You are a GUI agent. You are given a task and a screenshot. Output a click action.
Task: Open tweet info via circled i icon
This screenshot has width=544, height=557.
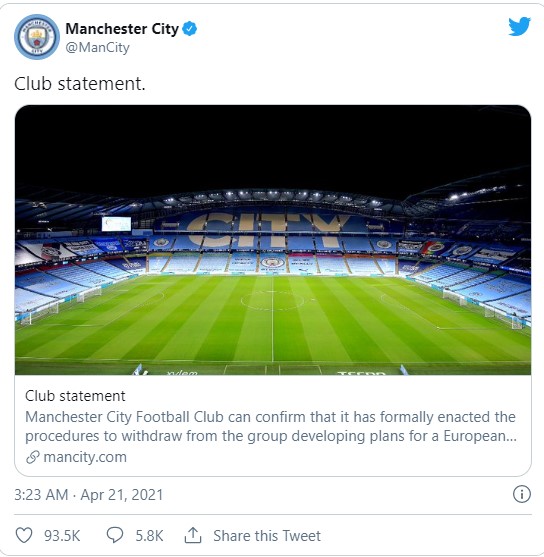point(522,494)
